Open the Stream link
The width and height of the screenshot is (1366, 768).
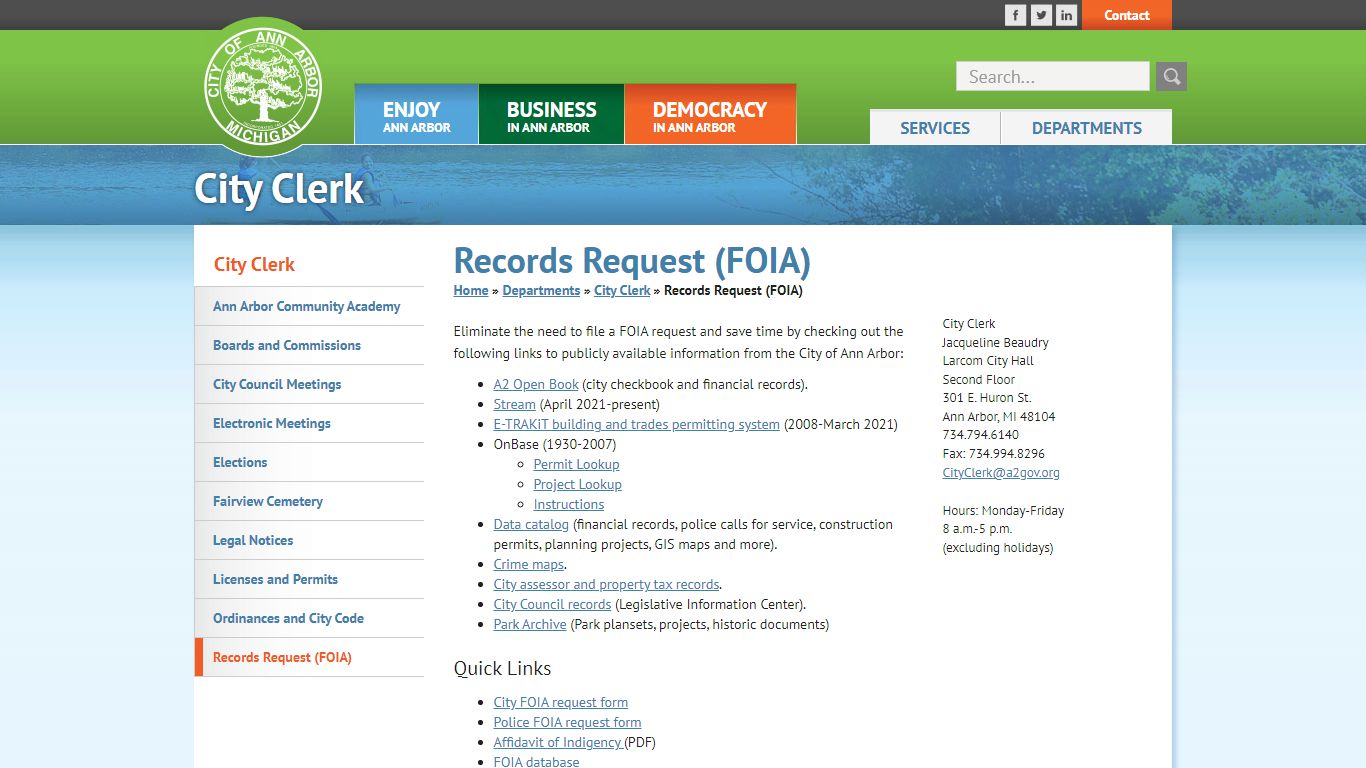coord(515,404)
